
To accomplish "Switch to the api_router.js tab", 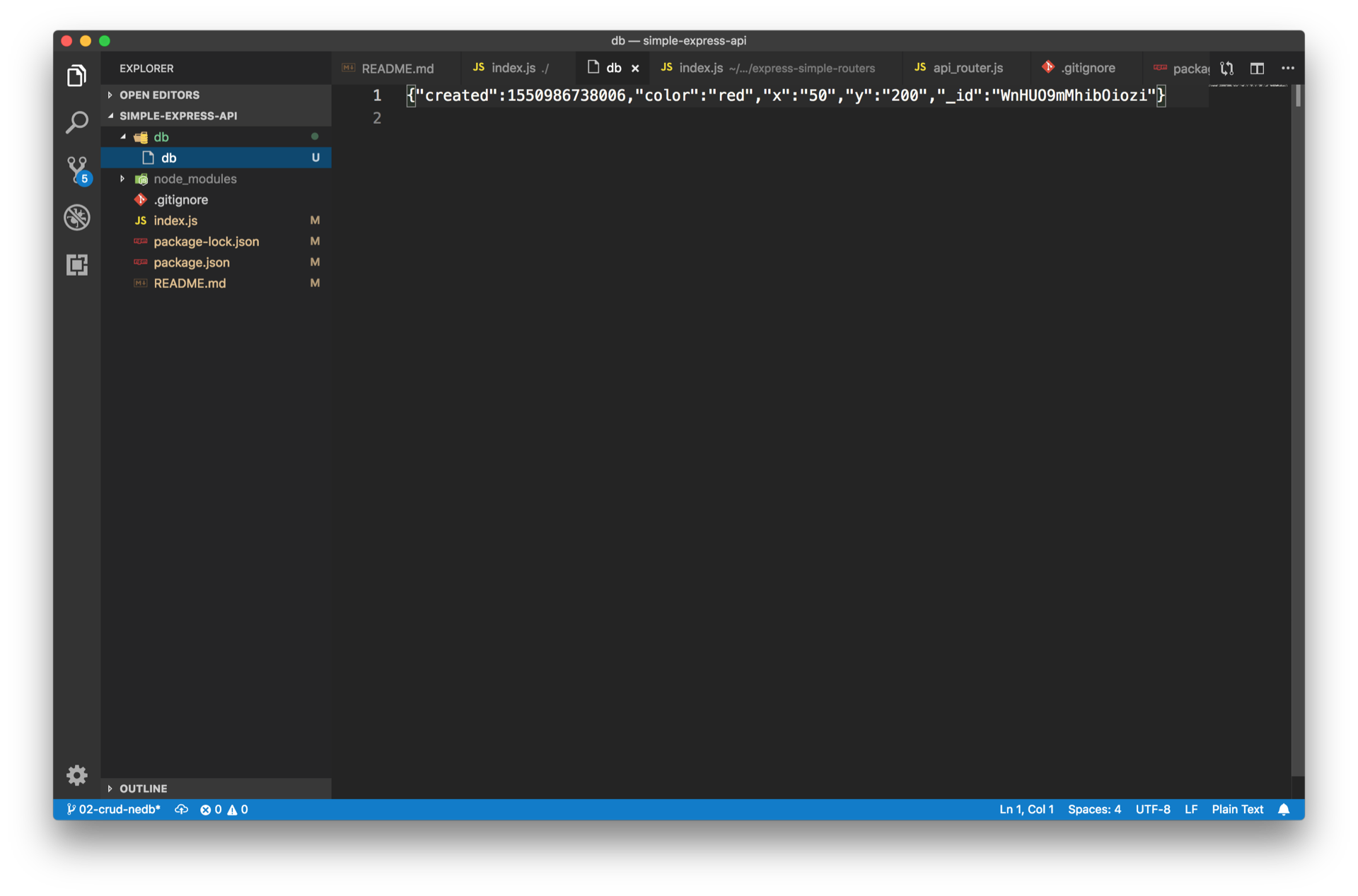I will point(967,68).
